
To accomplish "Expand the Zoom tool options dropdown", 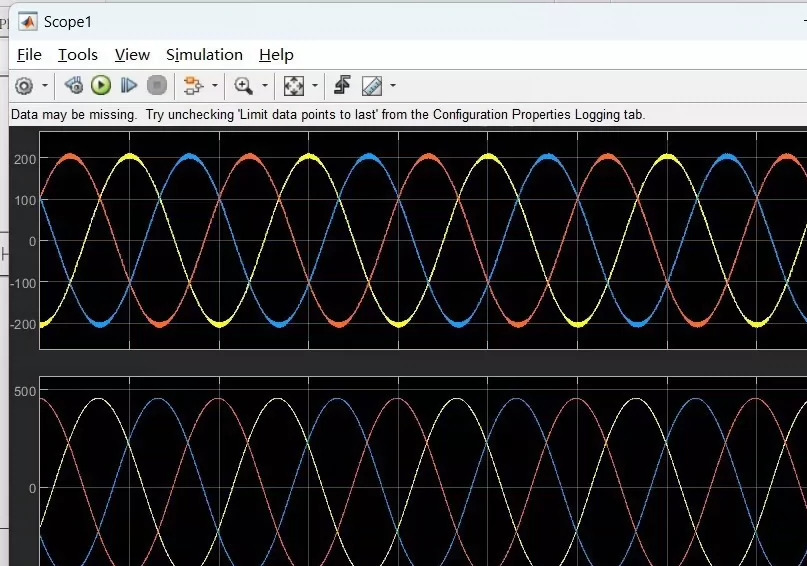I will 265,85.
